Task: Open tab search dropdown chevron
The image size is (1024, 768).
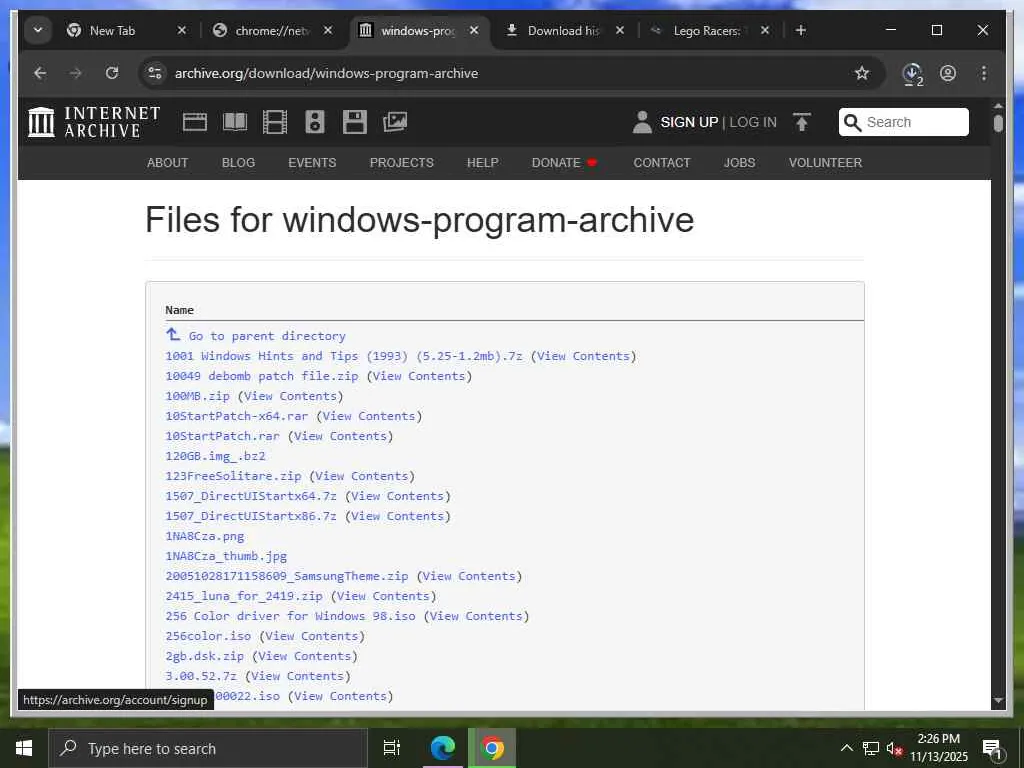Action: [38, 30]
